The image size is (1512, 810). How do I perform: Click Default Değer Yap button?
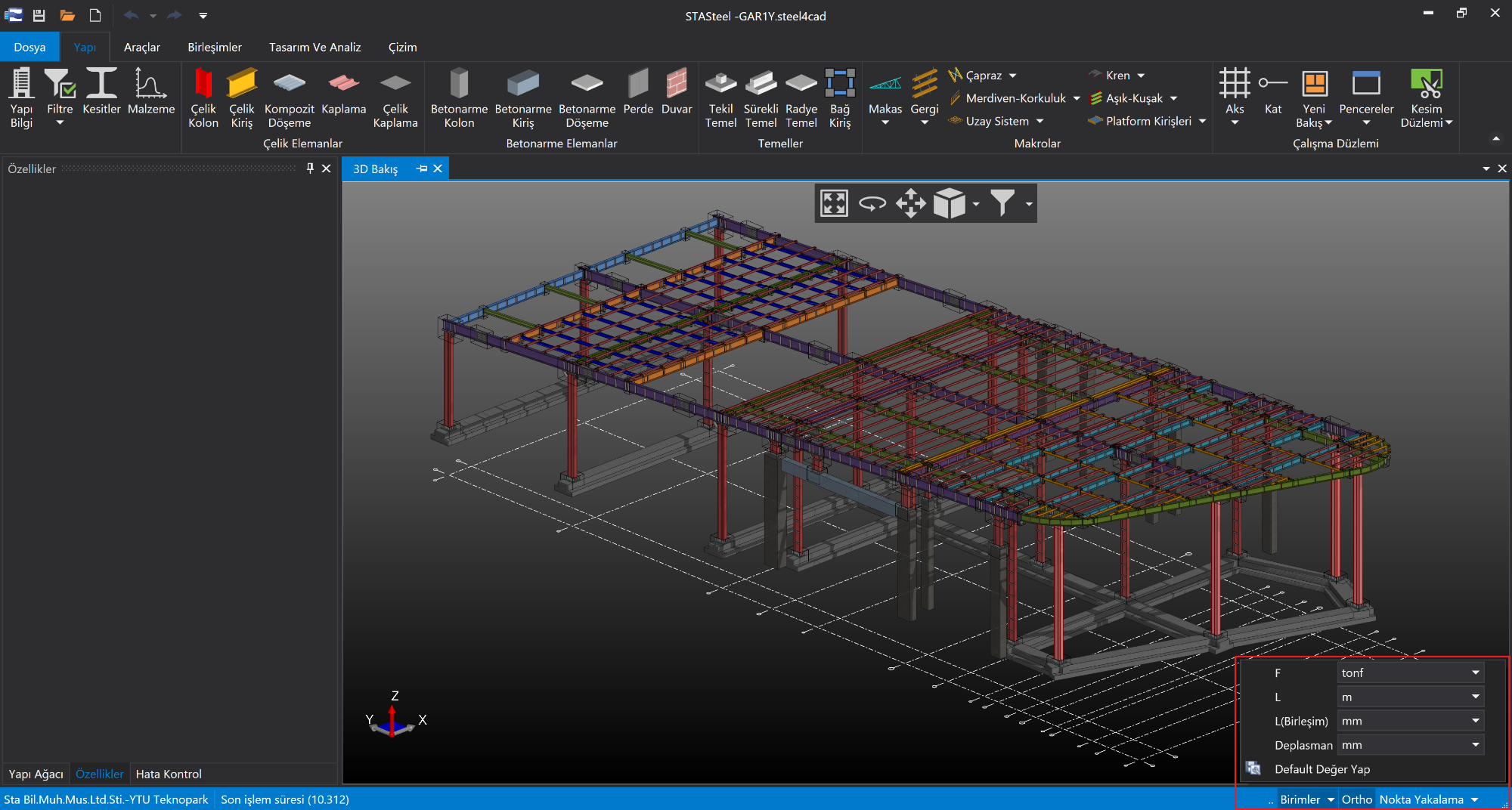1321,769
